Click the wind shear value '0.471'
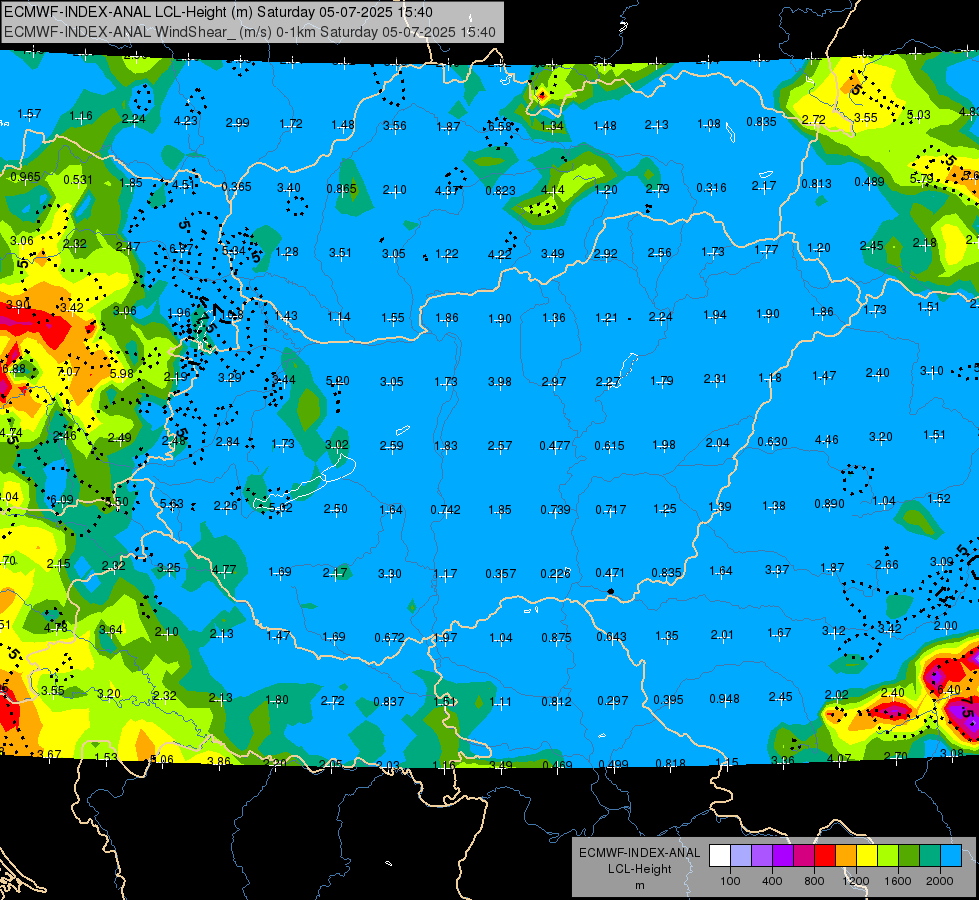Screen dimensions: 979x900 coord(611,573)
